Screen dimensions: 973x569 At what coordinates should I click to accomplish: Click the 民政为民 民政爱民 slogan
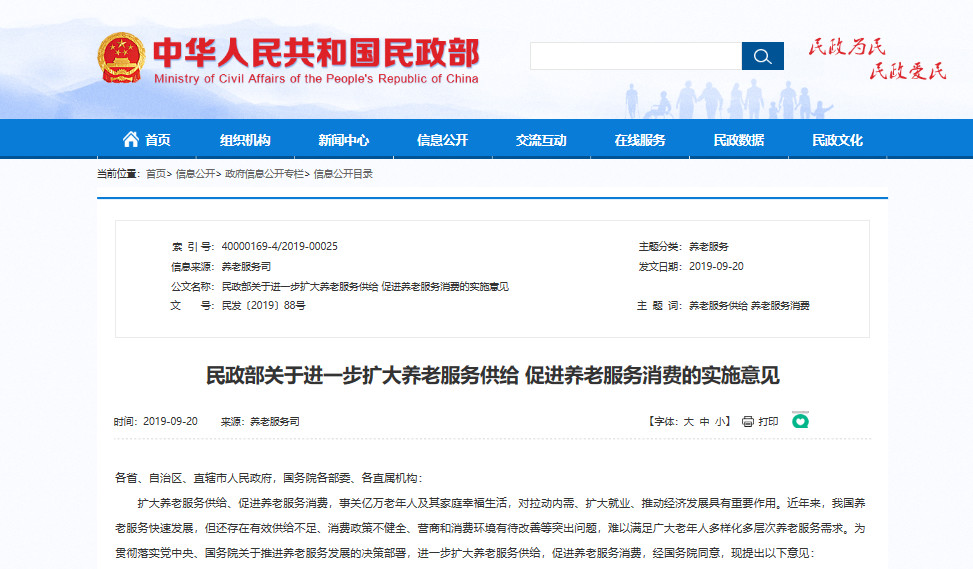pos(877,59)
